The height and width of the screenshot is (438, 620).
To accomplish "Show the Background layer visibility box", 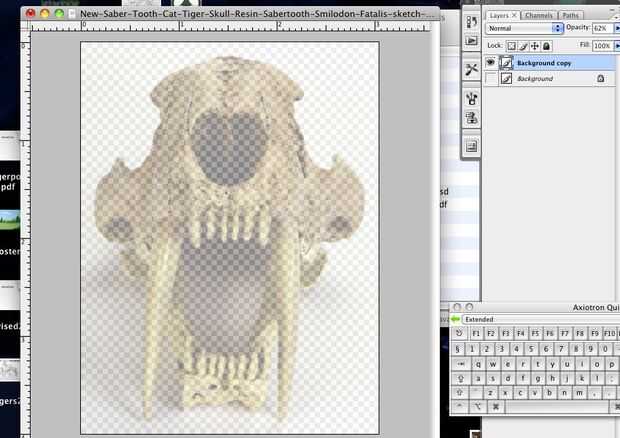I will (x=491, y=78).
